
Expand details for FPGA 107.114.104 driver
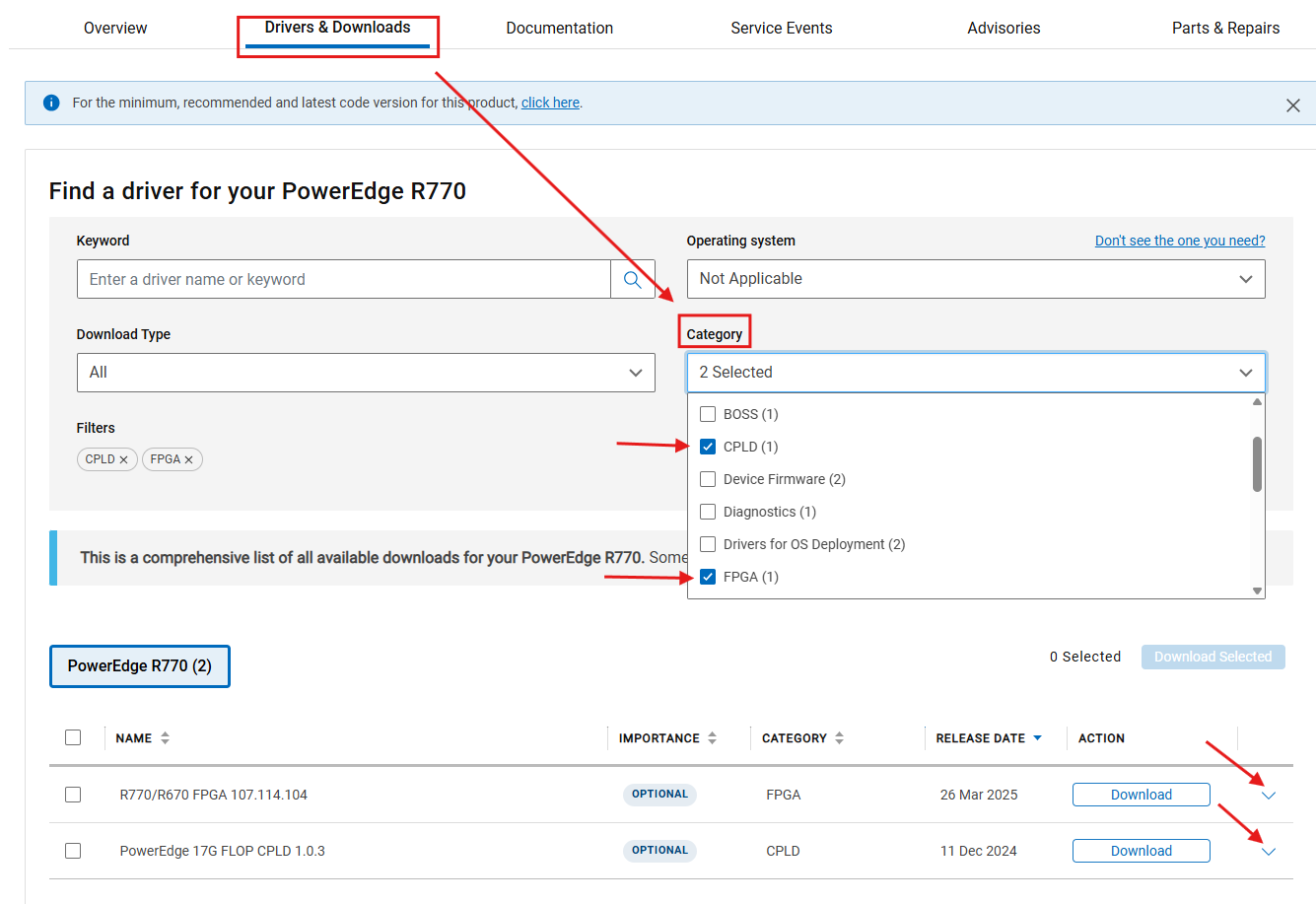(1269, 795)
